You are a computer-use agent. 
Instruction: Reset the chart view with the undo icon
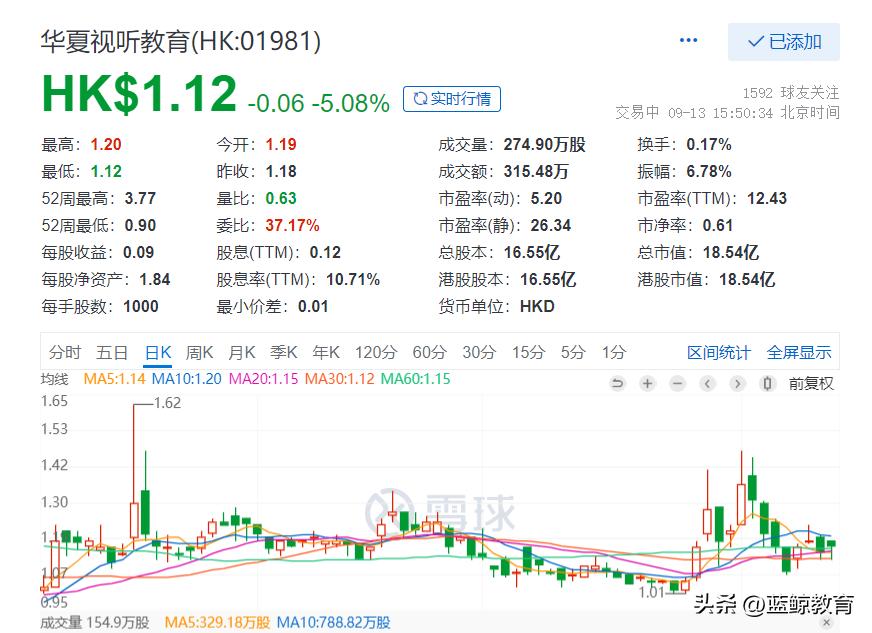tap(618, 383)
